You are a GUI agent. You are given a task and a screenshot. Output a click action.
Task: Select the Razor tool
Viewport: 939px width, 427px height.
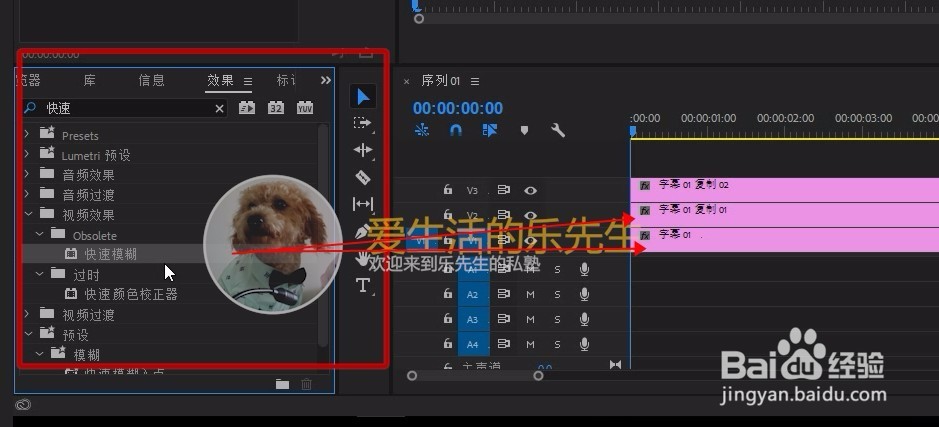(362, 177)
